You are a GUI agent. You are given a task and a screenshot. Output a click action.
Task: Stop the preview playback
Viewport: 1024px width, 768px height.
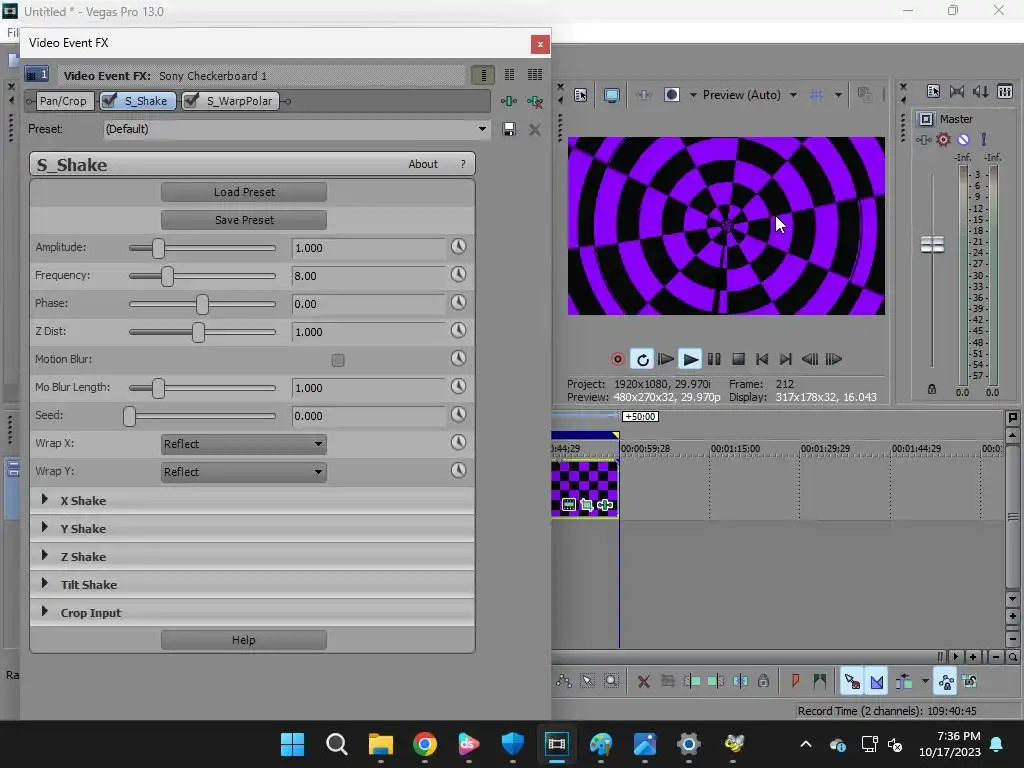(739, 359)
